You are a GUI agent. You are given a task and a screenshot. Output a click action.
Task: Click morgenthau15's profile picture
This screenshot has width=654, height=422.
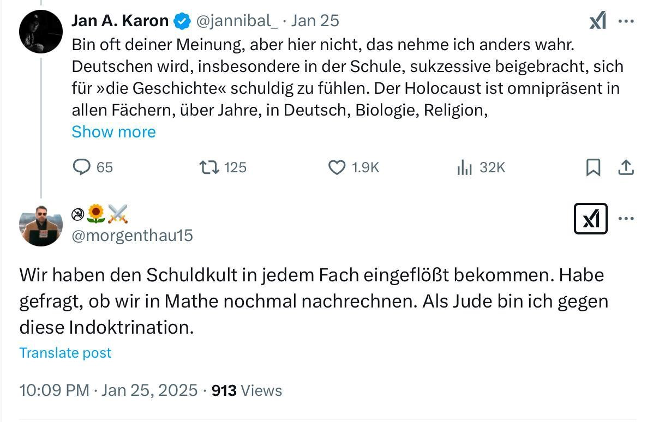coord(40,224)
